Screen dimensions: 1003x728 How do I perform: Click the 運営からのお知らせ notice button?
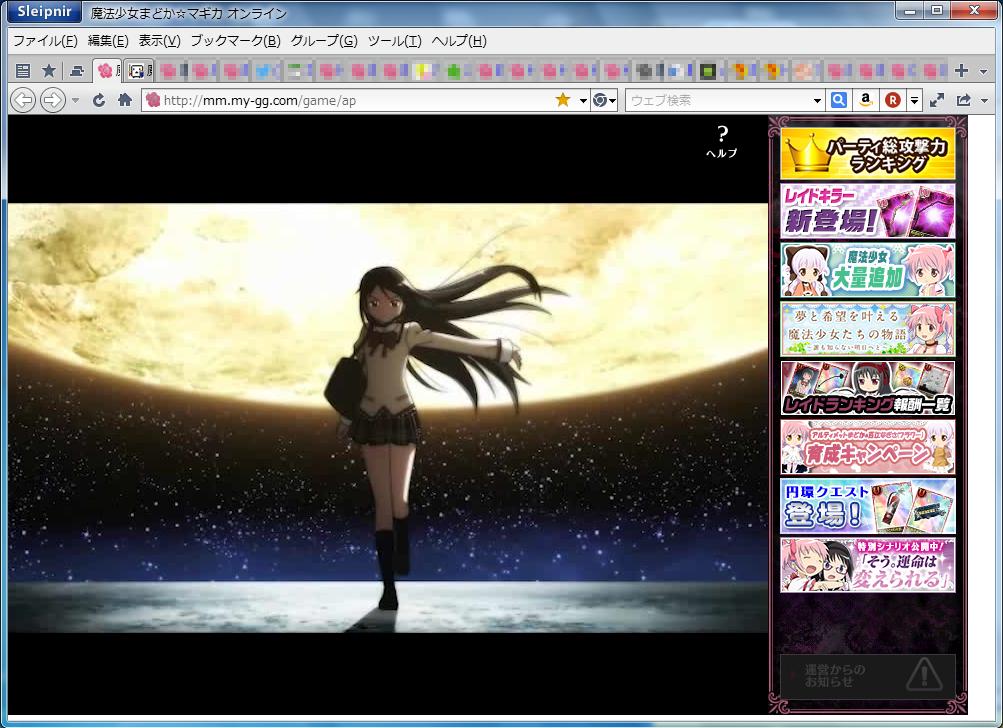click(867, 676)
